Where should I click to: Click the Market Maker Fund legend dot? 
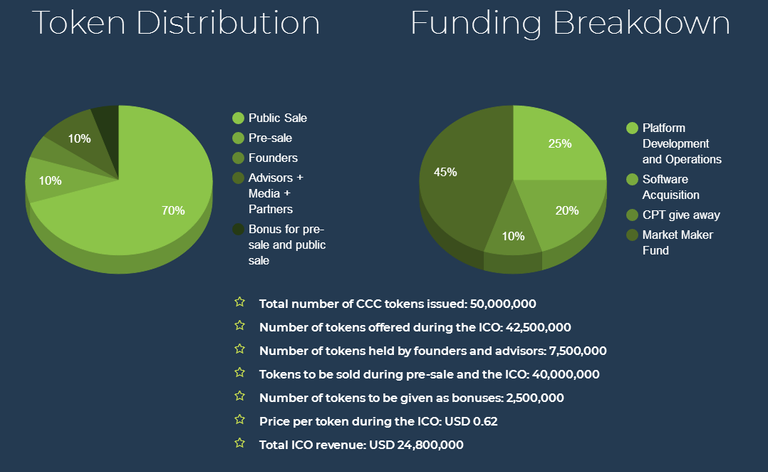pos(632,235)
